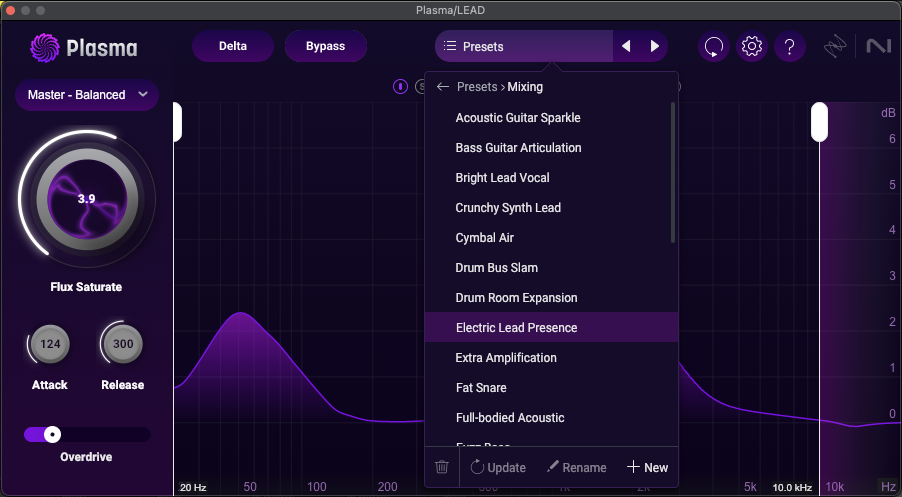Click the Overdrive slider handle

click(52, 434)
